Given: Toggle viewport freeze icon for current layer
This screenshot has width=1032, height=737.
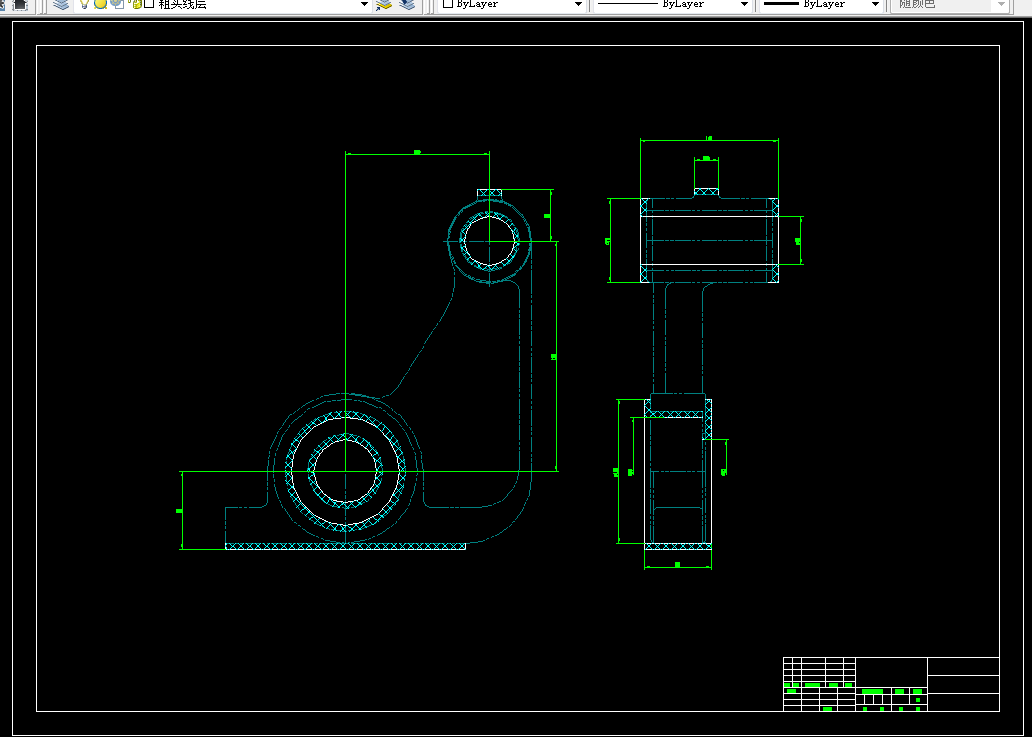Looking at the screenshot, I should [x=117, y=4].
